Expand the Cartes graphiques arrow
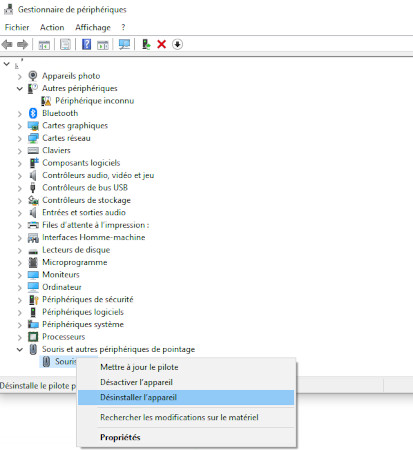Screen dimensions: 413x450 (x=19, y=126)
